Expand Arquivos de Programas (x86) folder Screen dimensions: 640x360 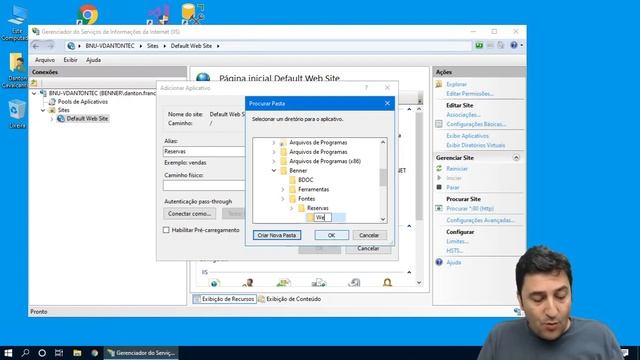pyautogui.click(x=274, y=161)
